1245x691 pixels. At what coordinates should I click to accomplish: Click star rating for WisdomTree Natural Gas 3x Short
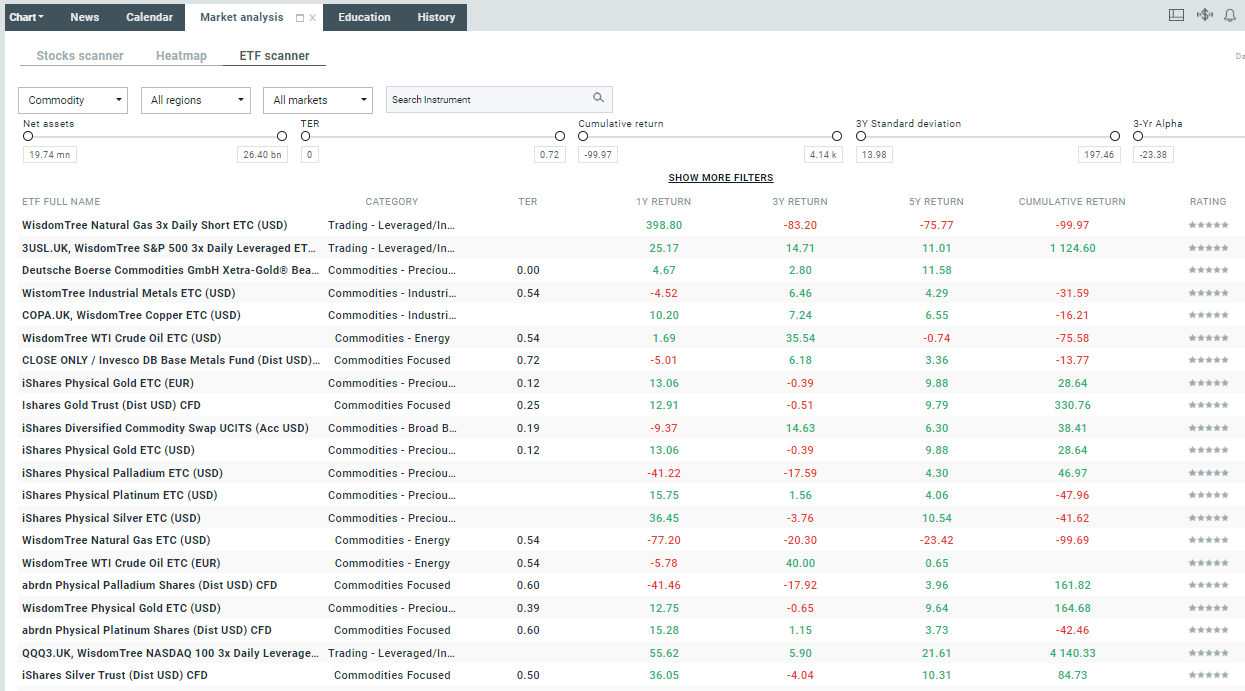[x=1208, y=226]
